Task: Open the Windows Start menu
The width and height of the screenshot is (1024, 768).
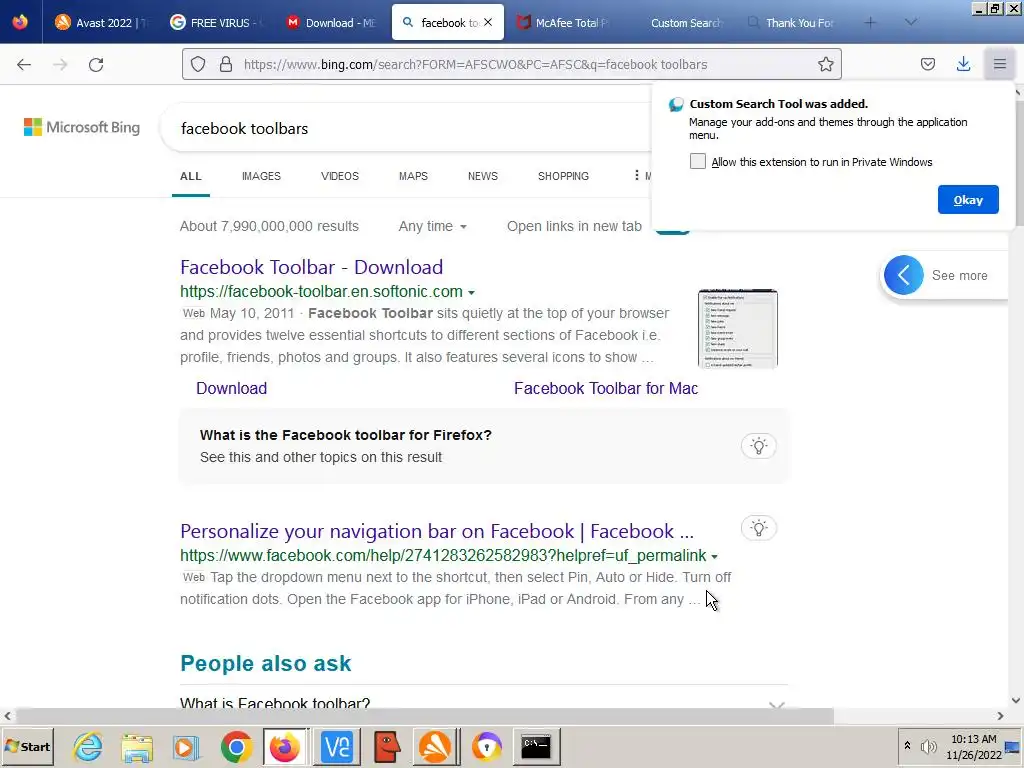Action: click(28, 746)
